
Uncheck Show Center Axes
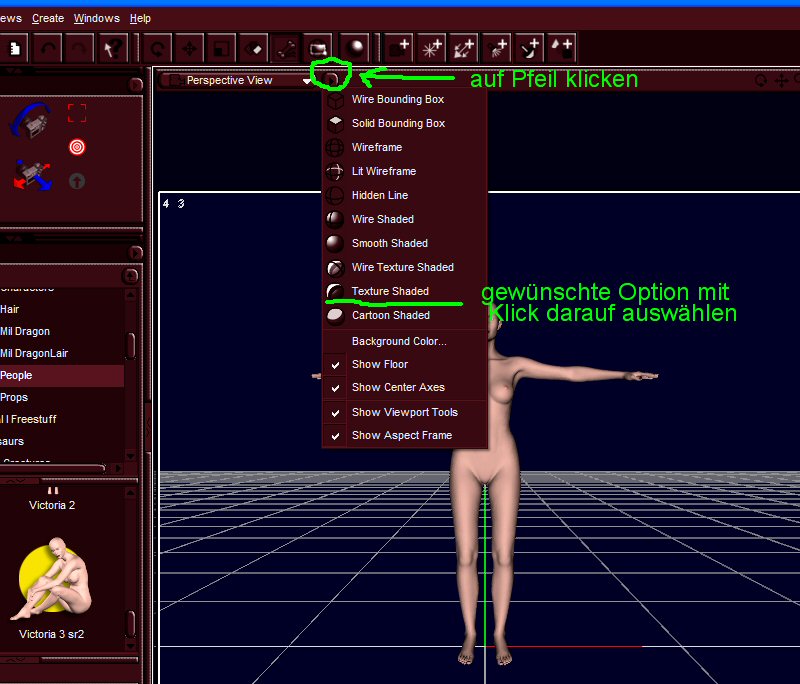[398, 387]
